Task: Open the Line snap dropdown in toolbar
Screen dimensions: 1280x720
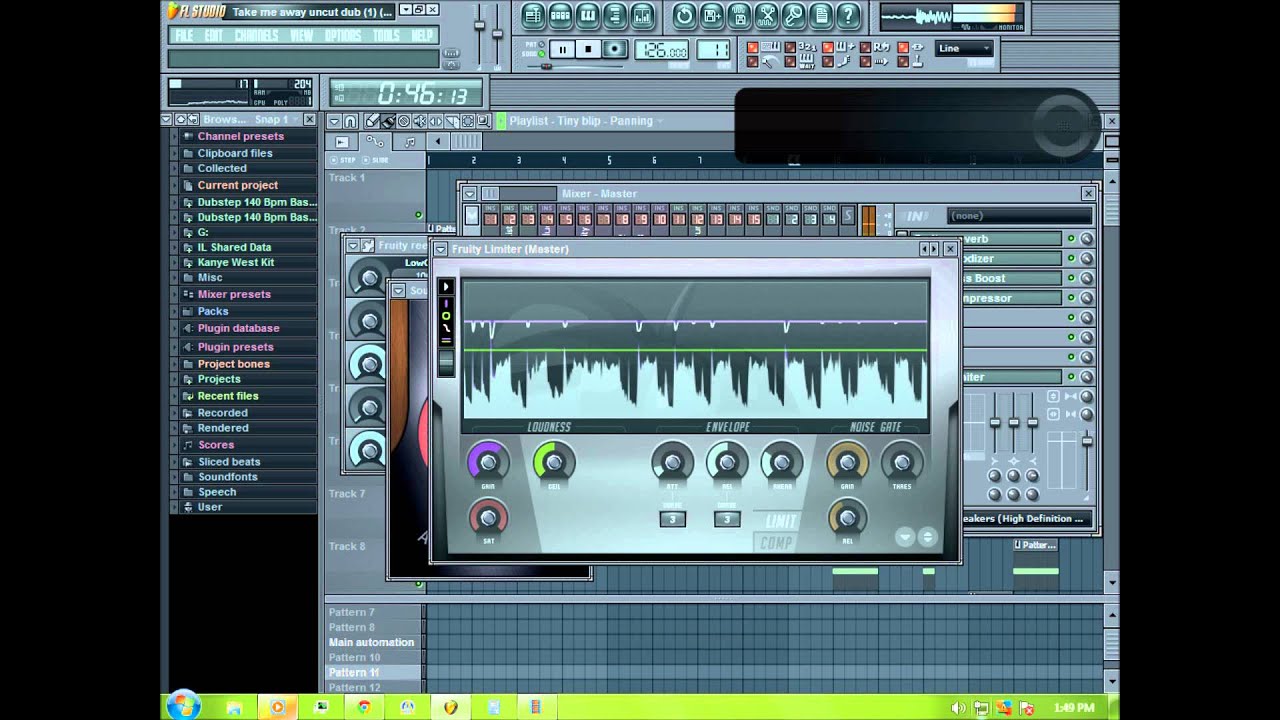Action: pos(964,48)
